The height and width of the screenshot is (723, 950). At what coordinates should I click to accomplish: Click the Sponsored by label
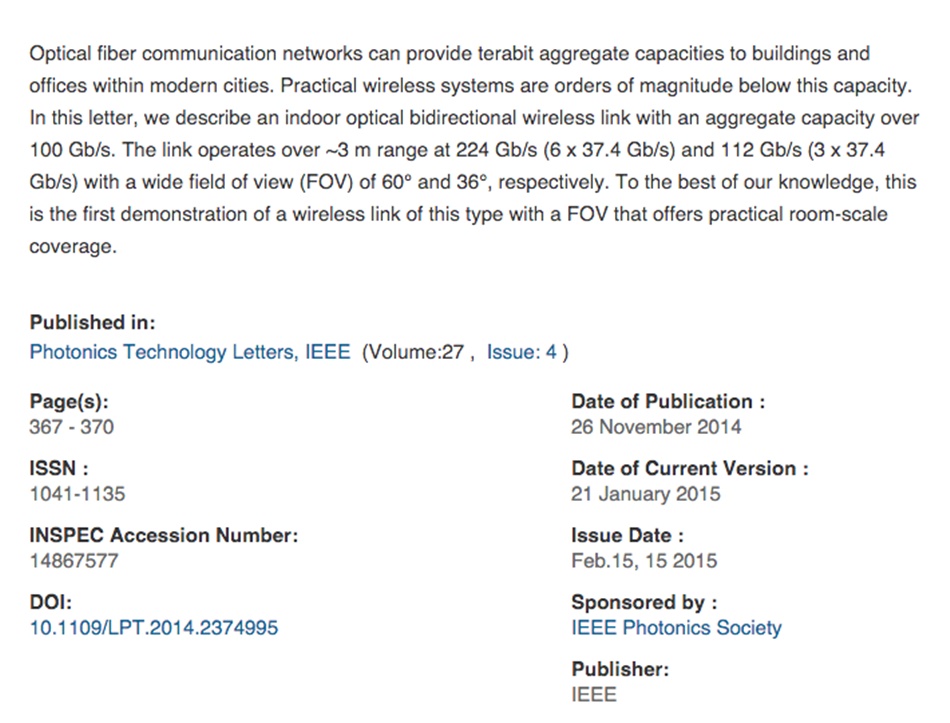[x=644, y=602]
